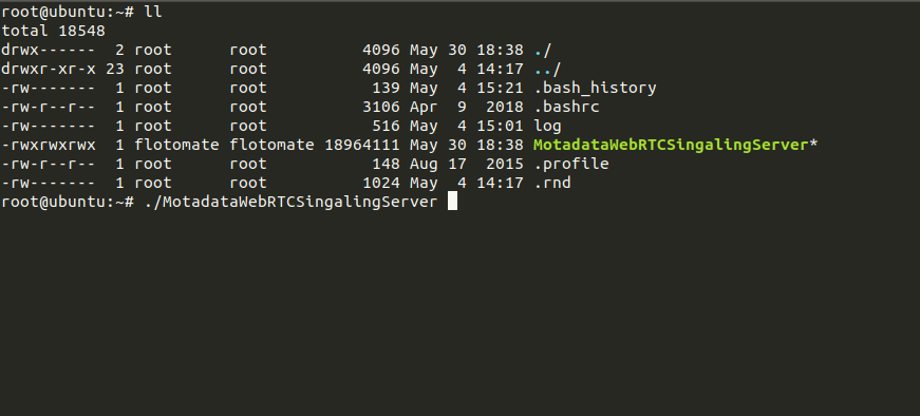Click the ./ current directory entry

click(x=543, y=50)
